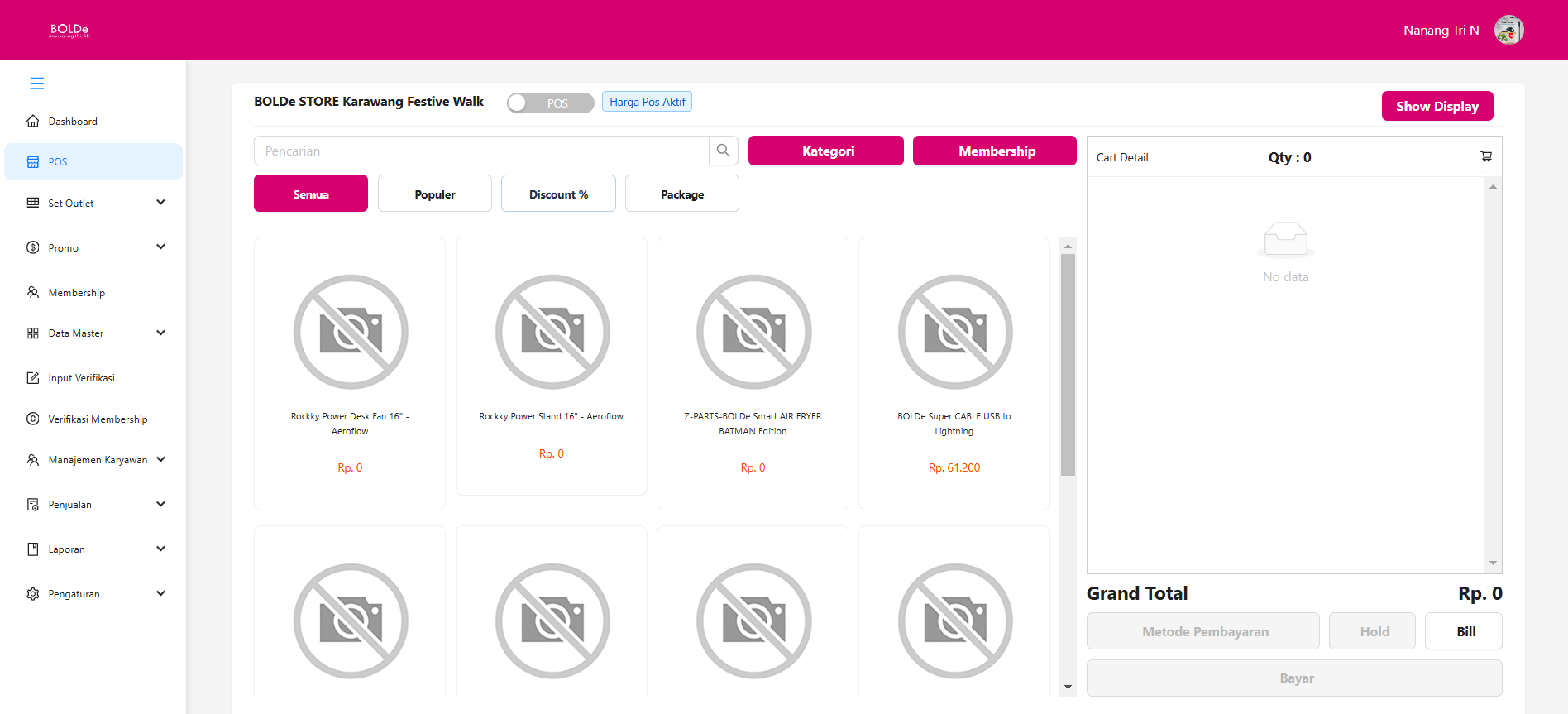Image resolution: width=1568 pixels, height=714 pixels.
Task: Open Input Verifikasi via its edit icon
Action: coord(33,378)
